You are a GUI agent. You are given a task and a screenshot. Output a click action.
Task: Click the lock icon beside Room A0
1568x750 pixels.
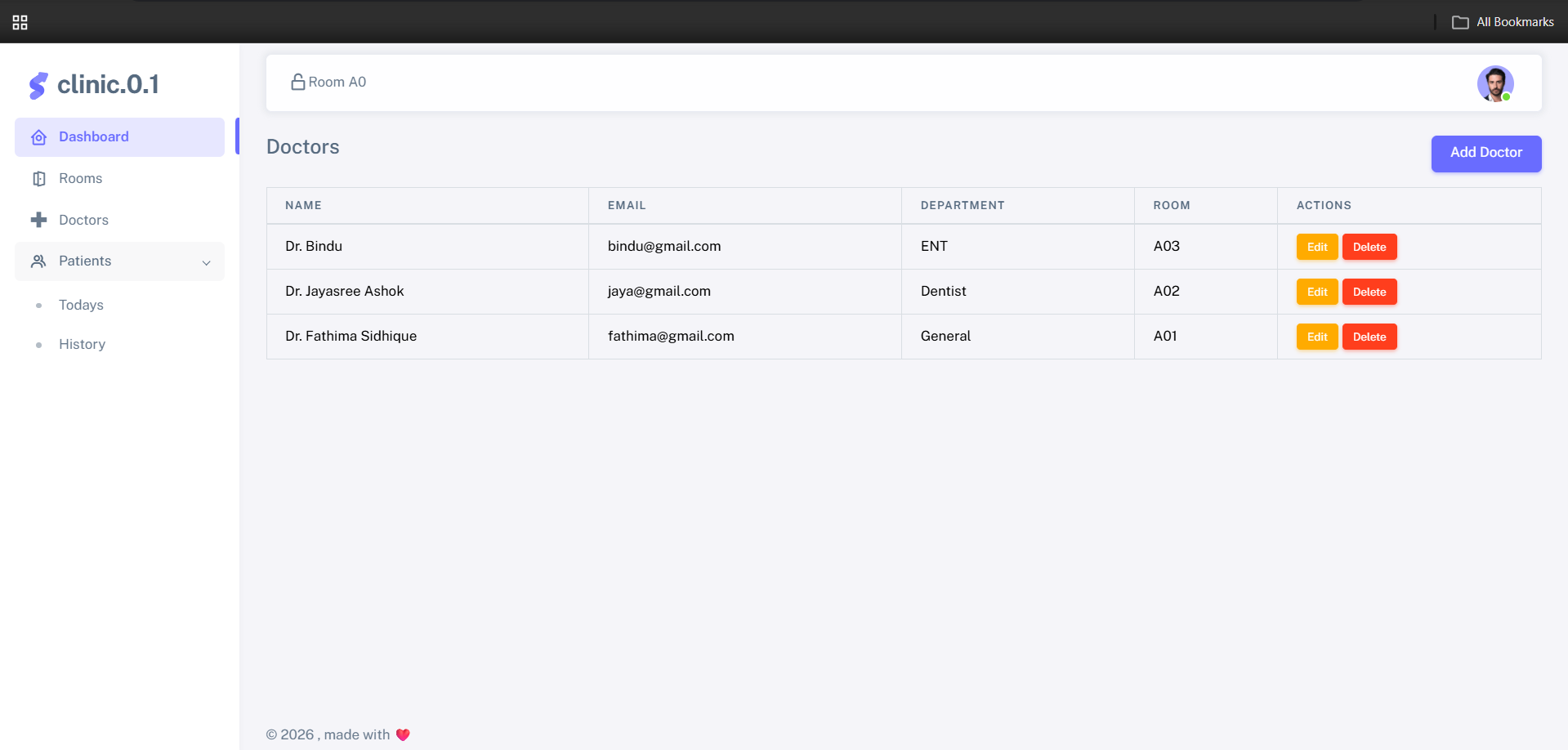(298, 82)
